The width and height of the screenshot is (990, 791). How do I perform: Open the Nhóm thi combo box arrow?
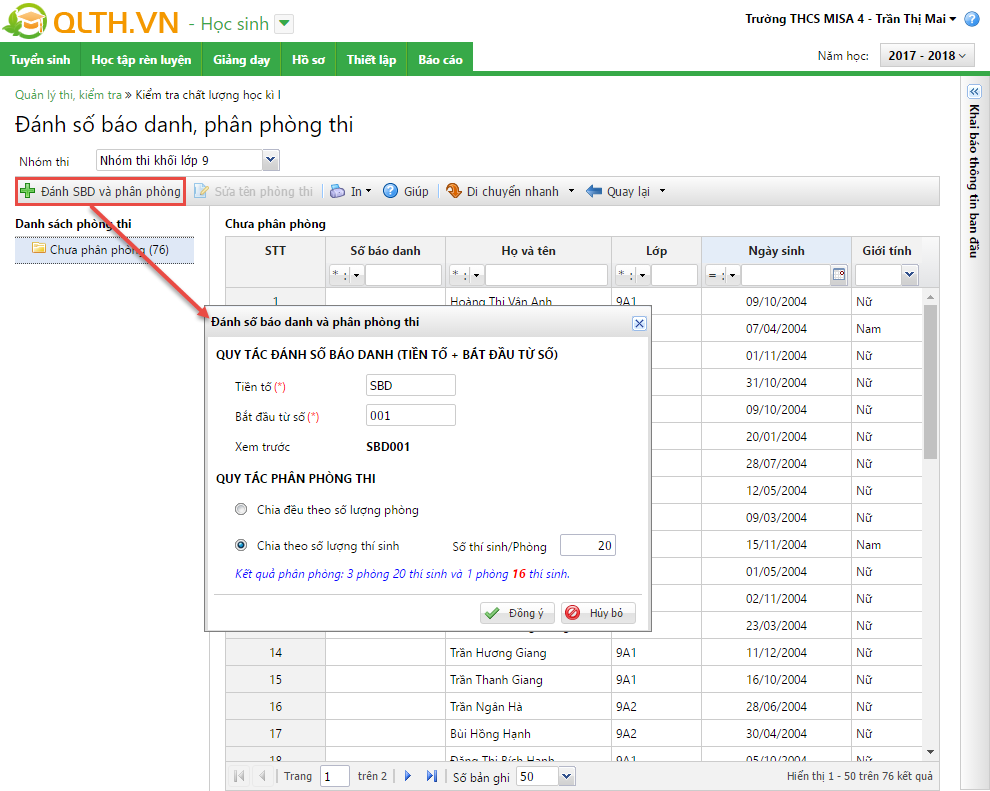pos(270,160)
